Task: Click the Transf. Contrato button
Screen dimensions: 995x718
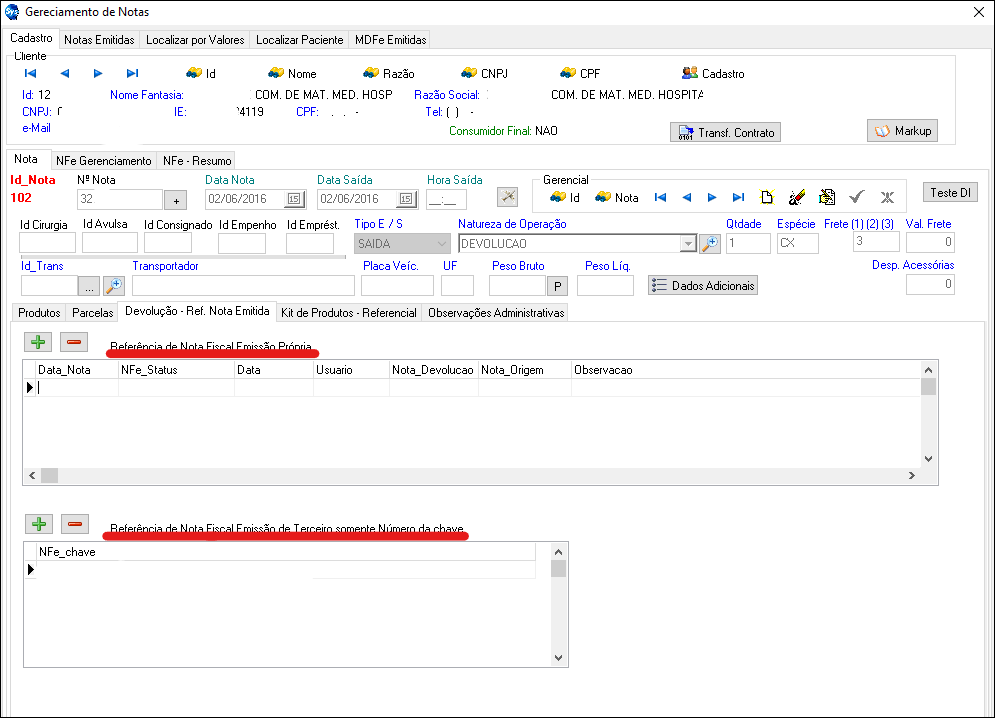Action: tap(725, 133)
